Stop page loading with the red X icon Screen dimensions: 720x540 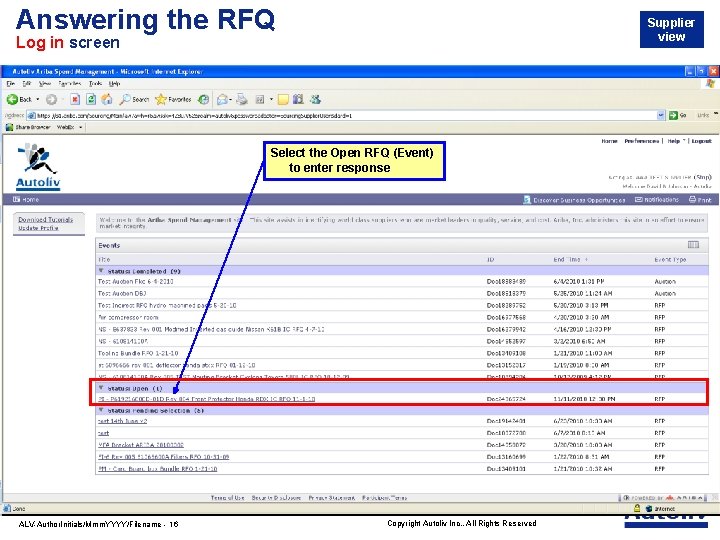(75, 99)
